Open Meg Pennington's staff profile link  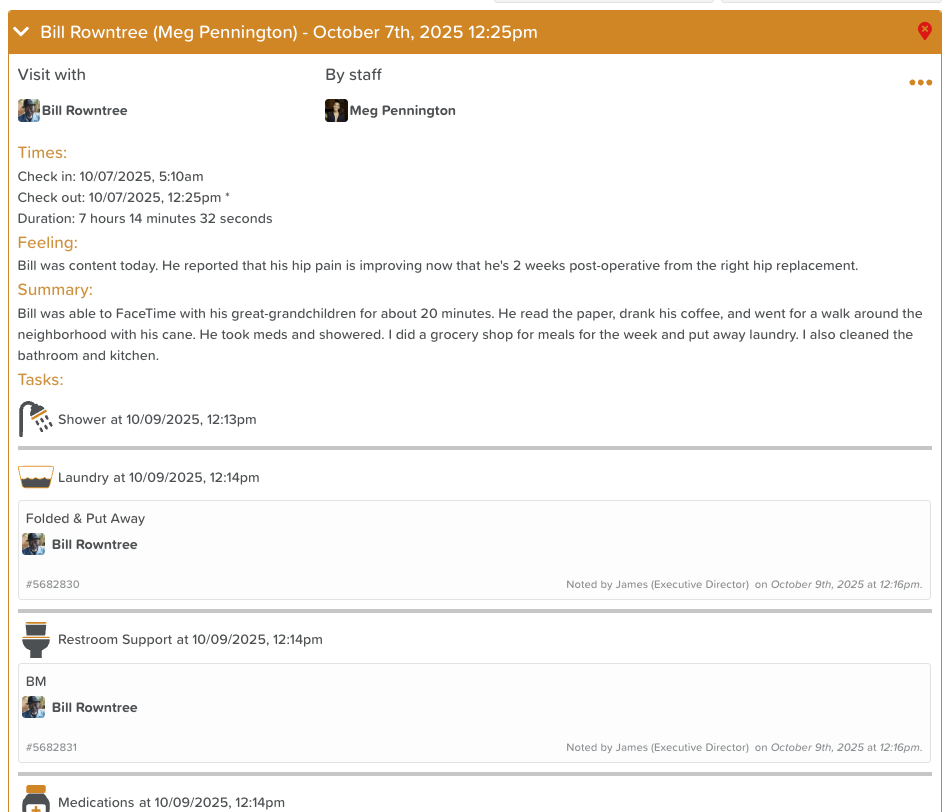pos(402,111)
